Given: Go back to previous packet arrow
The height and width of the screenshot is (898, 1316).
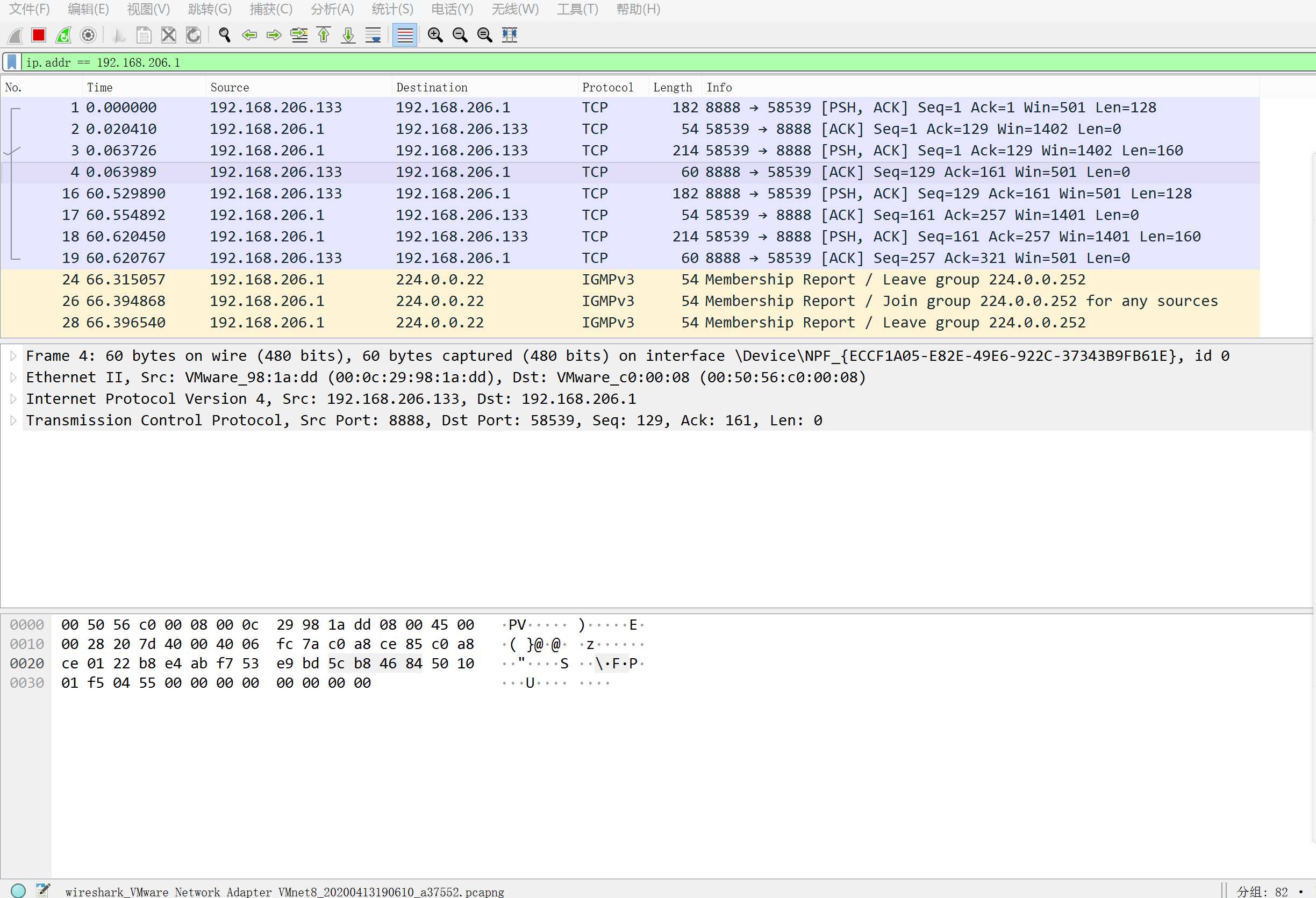Looking at the screenshot, I should pos(249,35).
